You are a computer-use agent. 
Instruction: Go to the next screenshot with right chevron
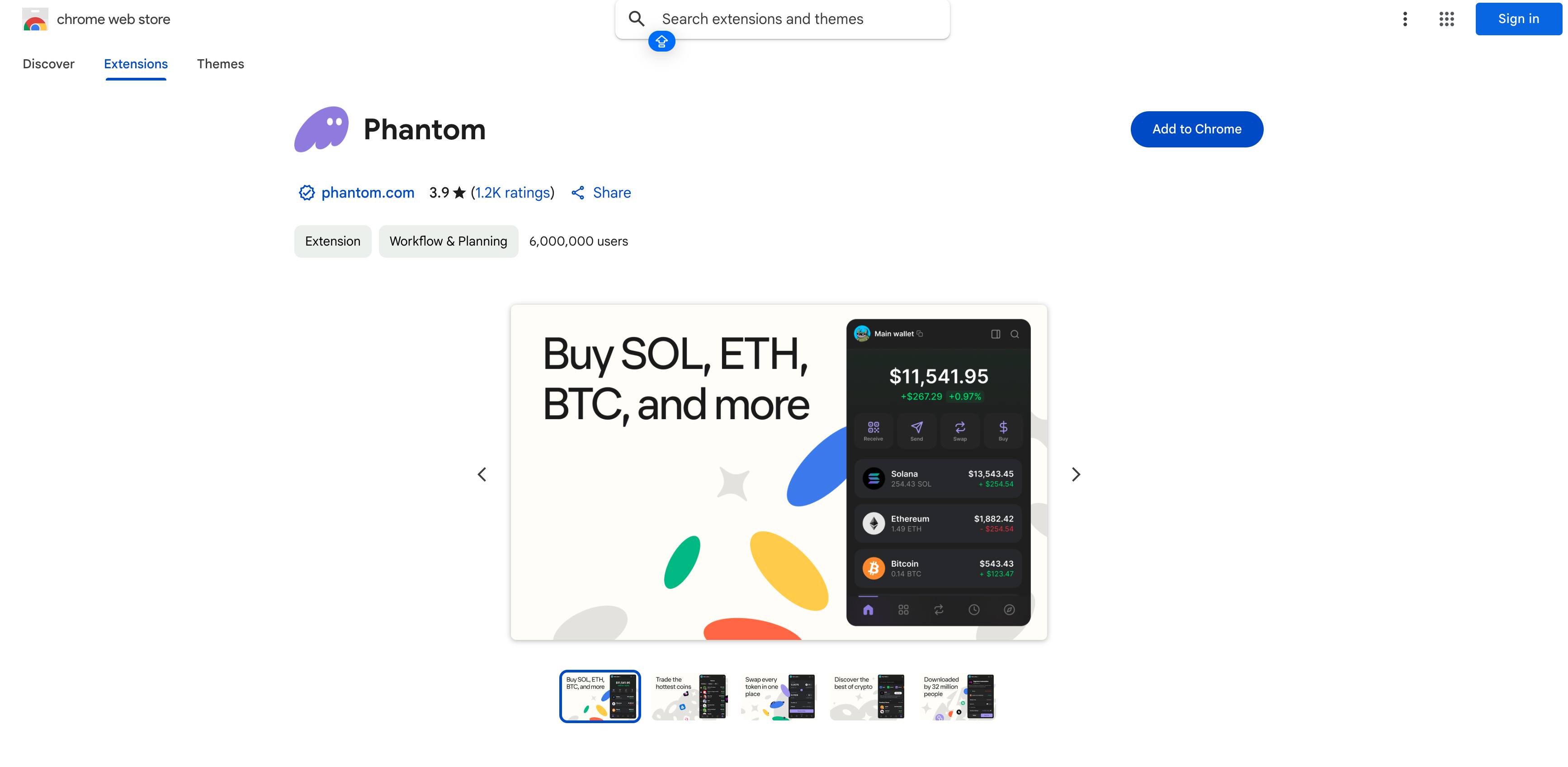(1076, 474)
